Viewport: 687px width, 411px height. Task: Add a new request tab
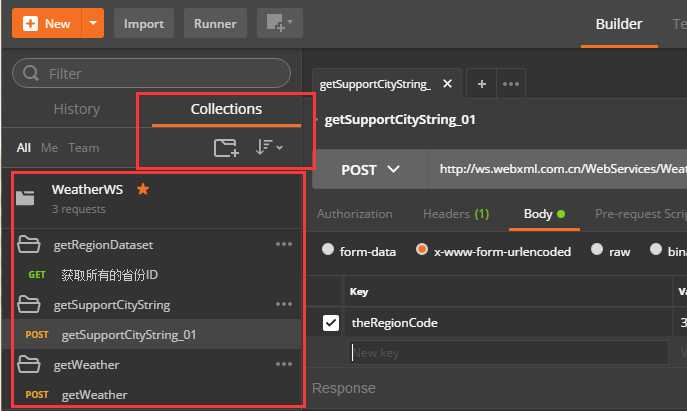click(482, 84)
